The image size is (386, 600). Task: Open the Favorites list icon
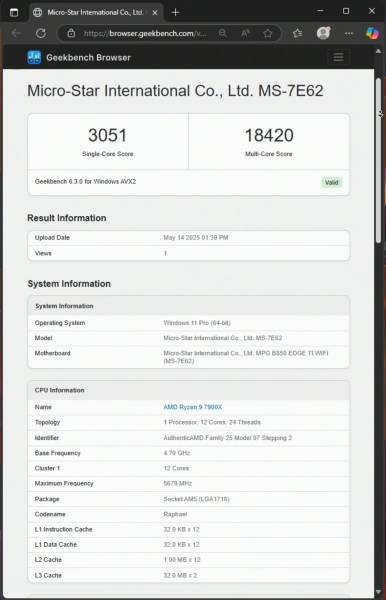298,33
